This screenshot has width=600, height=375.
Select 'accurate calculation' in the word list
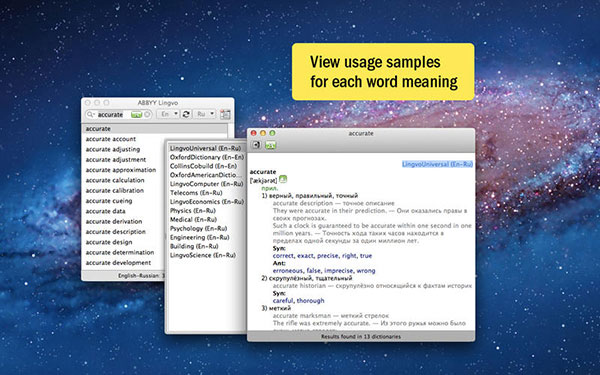tap(115, 180)
